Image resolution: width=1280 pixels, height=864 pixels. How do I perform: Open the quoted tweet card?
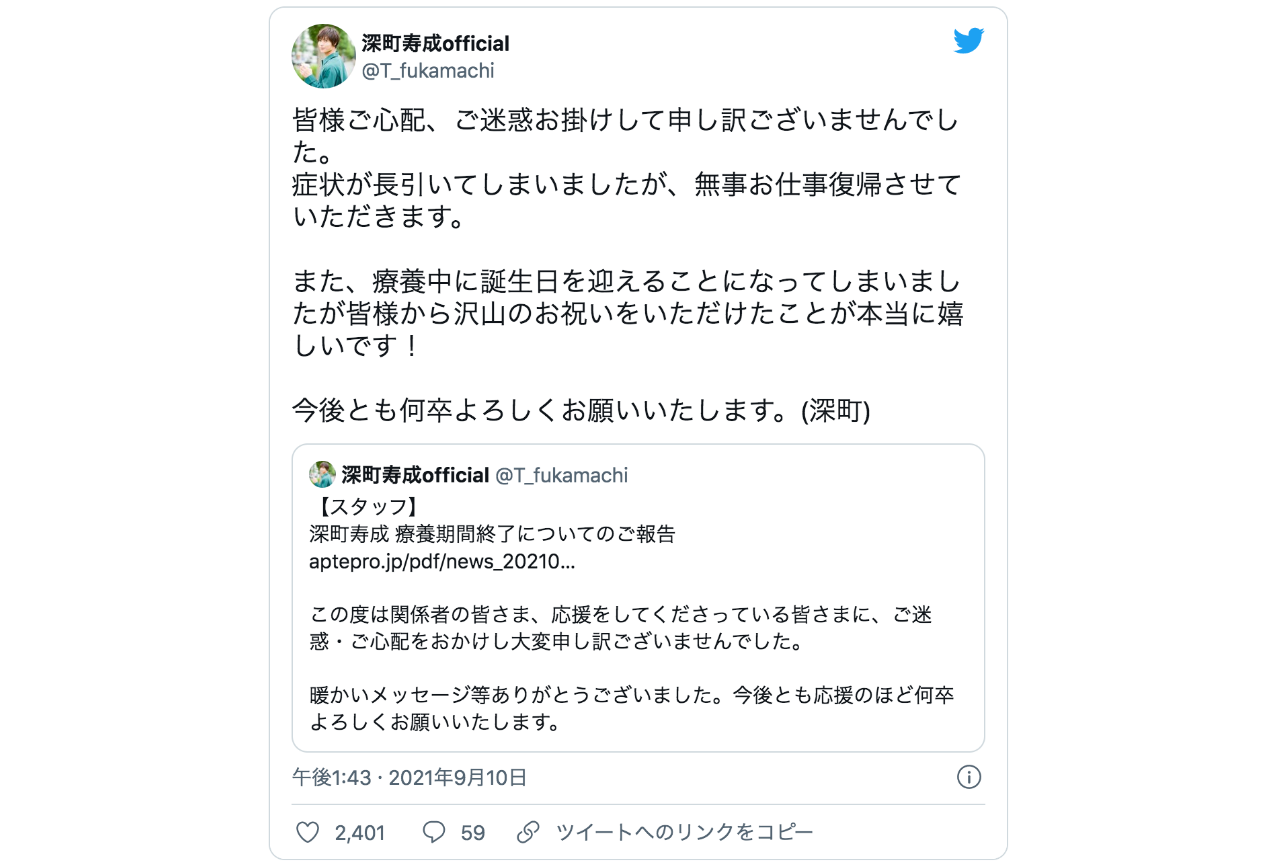tap(638, 598)
